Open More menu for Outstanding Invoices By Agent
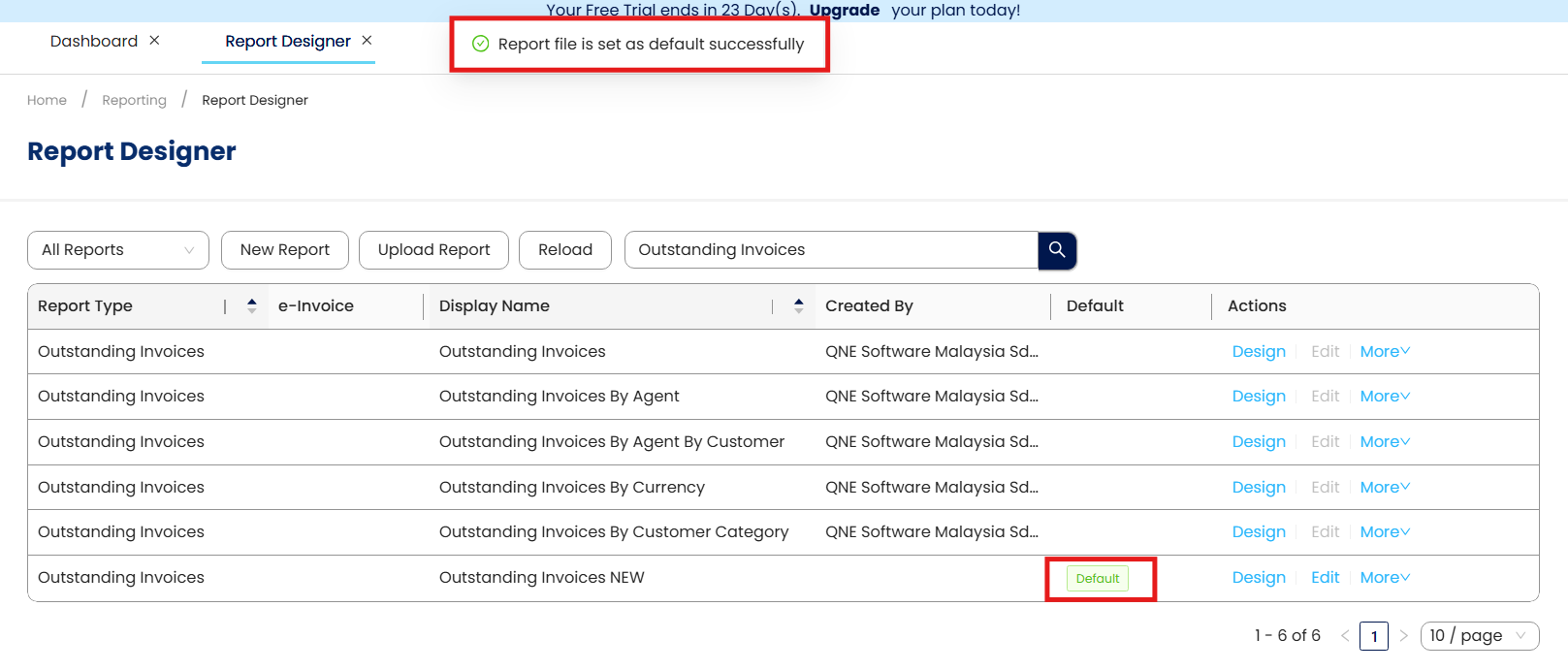 point(1384,397)
